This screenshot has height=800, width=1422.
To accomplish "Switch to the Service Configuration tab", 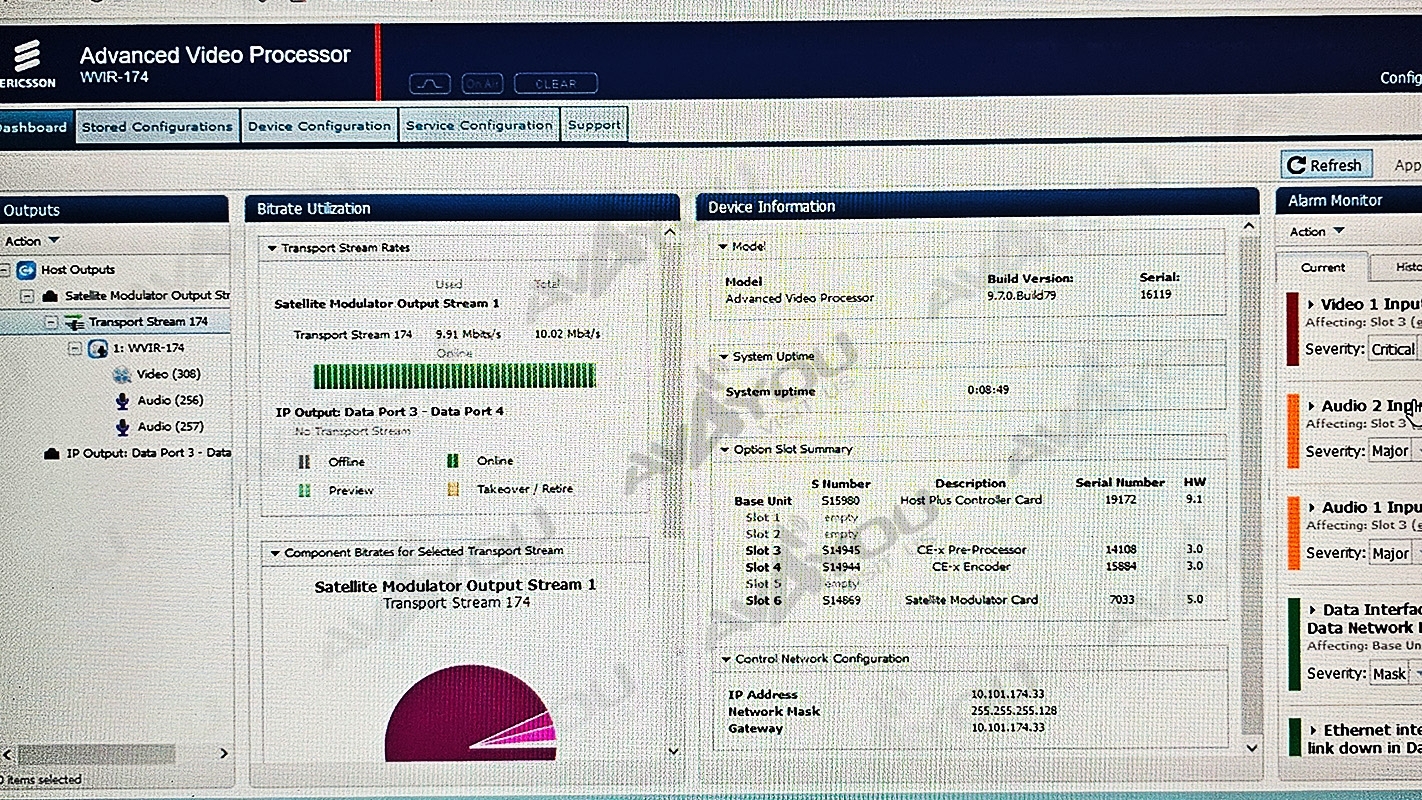I will 479,126.
